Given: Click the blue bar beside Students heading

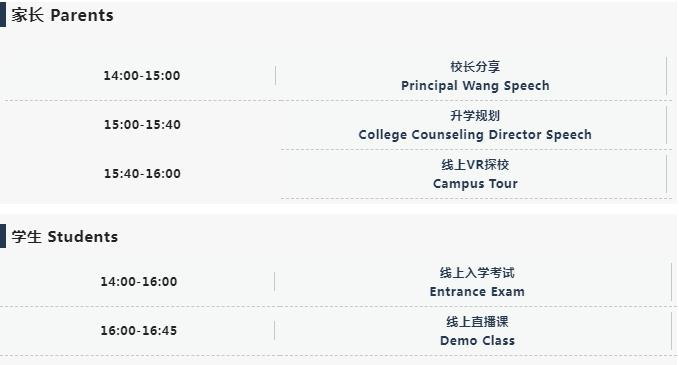Looking at the screenshot, I should tap(3, 236).
